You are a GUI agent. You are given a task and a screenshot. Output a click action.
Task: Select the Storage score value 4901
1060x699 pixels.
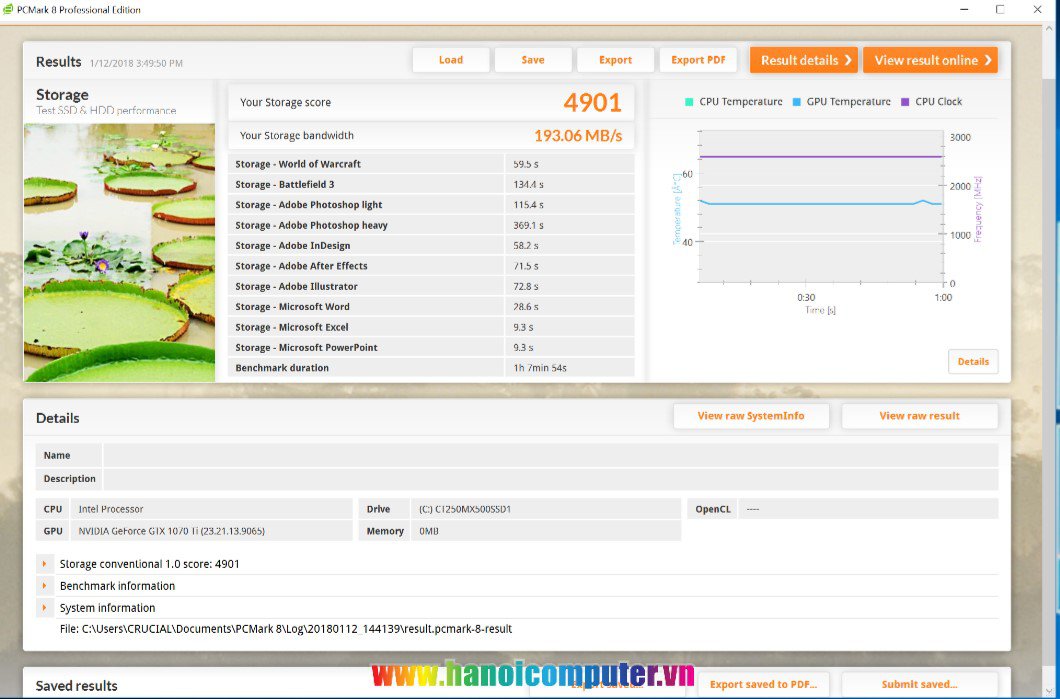[x=592, y=103]
